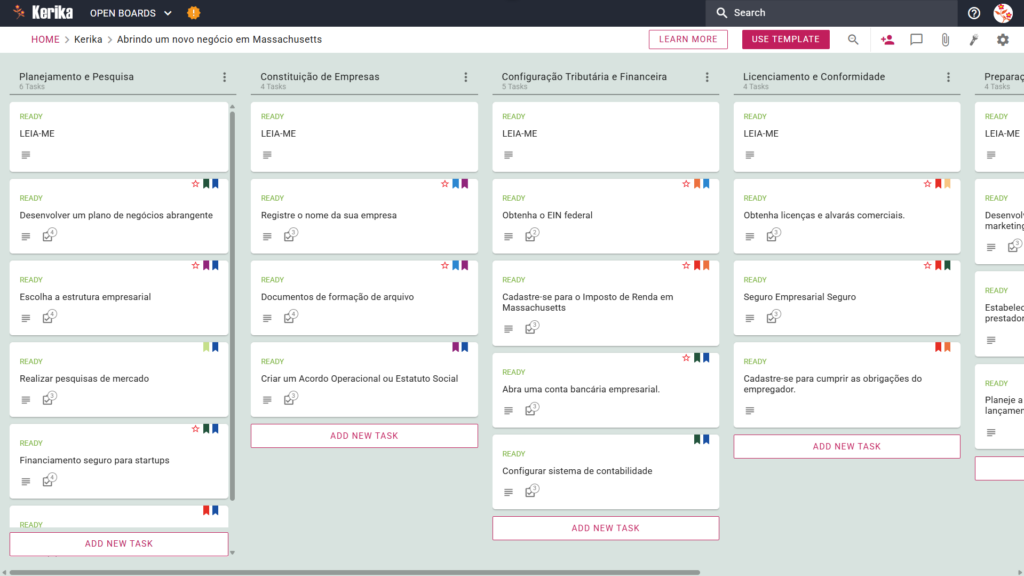This screenshot has width=1024, height=576.
Task: Open the highlight pin tool icon
Action: [x=974, y=40]
